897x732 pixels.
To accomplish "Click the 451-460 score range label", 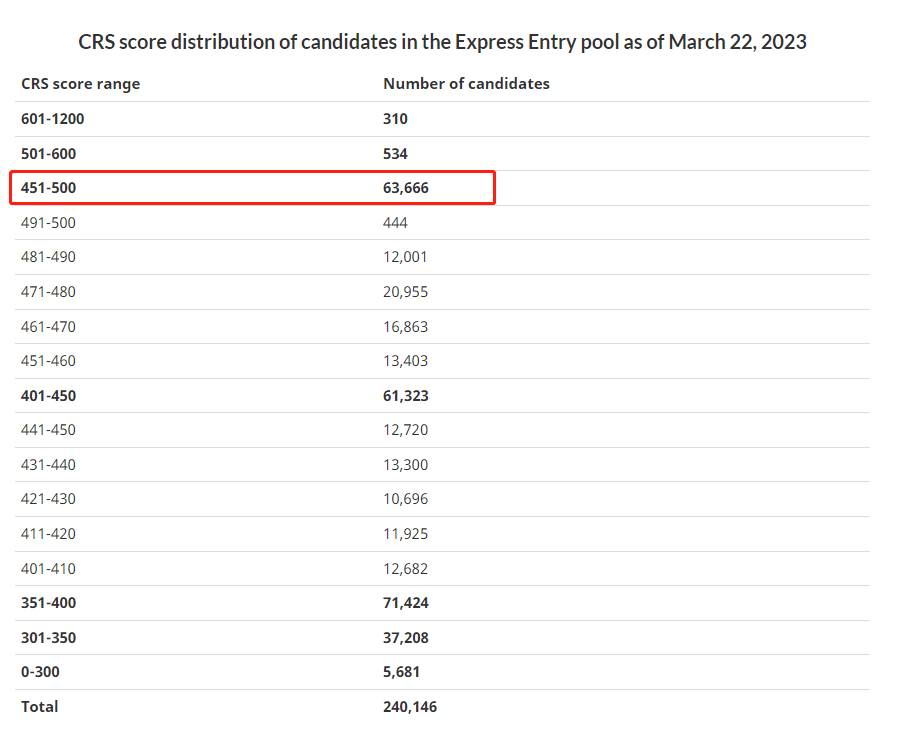I will click(x=48, y=361).
